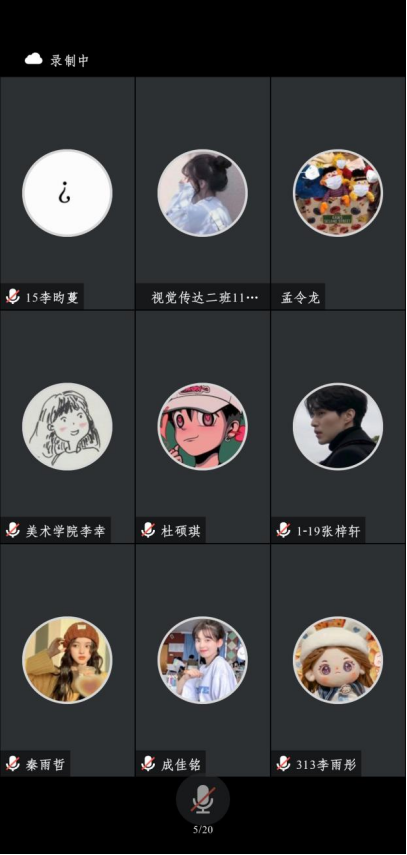Viewport: 407px width, 855px height.
Task: Select 孟令龙's plush toys avatar
Action: point(338,193)
